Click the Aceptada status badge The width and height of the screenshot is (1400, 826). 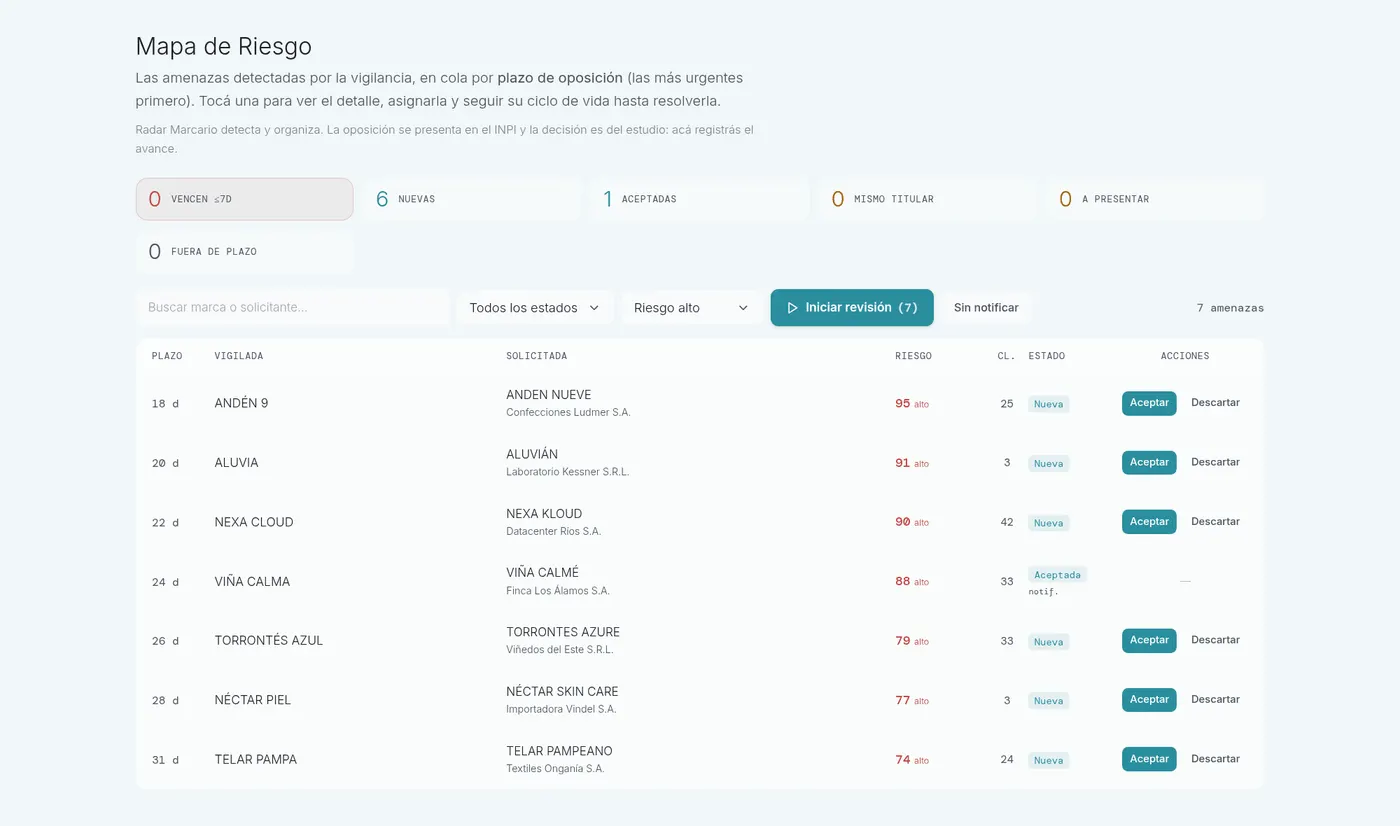(1057, 575)
